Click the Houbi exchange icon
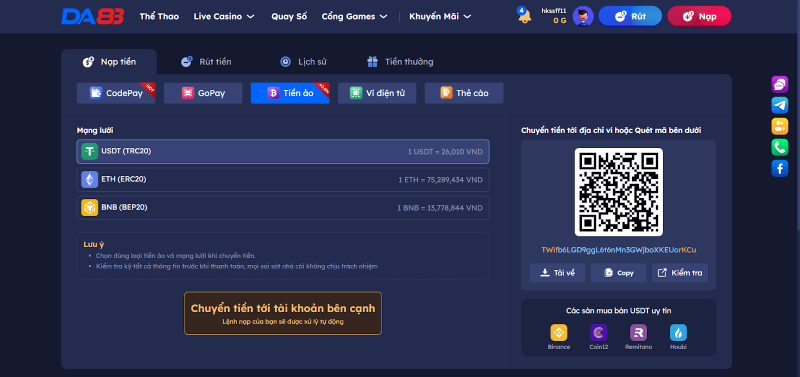Screen dimensions: 800x377 [678, 333]
